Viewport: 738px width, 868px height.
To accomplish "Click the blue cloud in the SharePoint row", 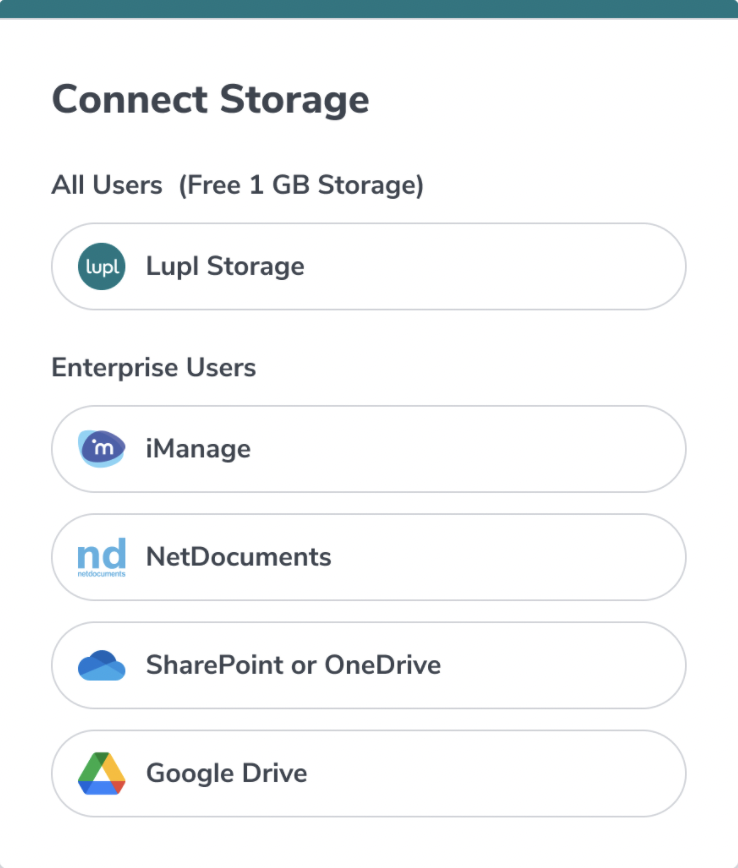I will [x=100, y=664].
